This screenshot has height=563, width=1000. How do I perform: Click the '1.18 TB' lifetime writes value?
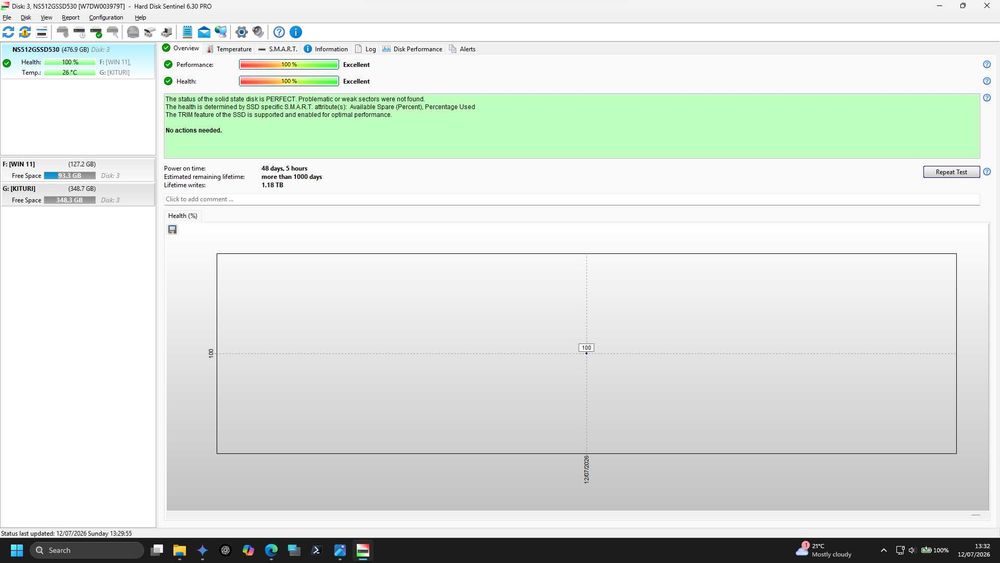pyautogui.click(x=272, y=185)
